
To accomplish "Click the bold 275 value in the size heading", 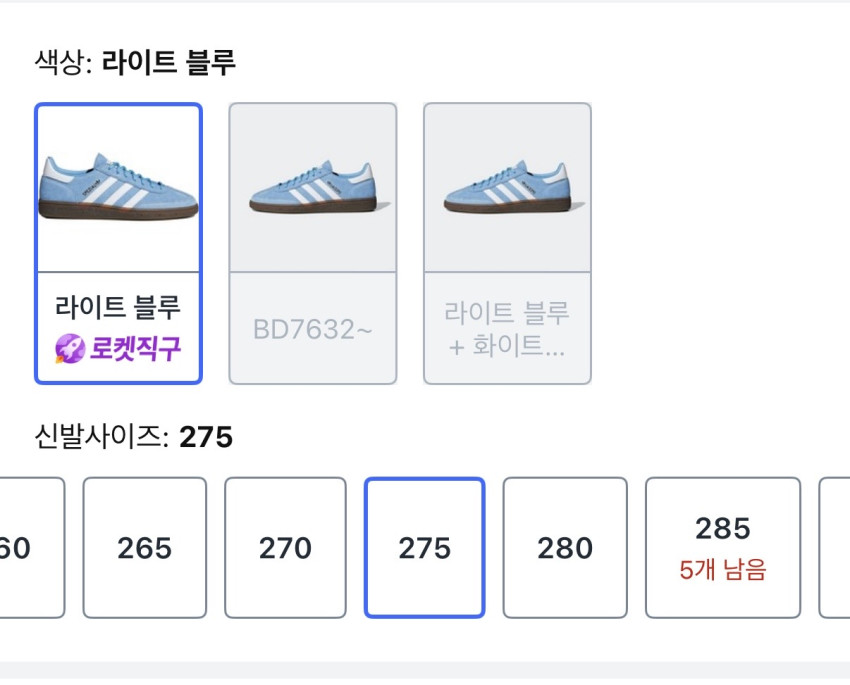I will pos(206,437).
